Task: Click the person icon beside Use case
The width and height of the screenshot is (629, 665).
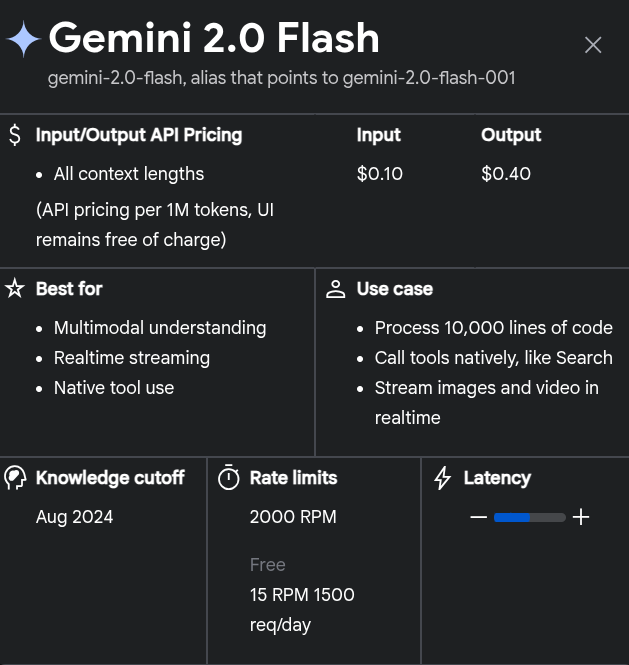Action: [336, 289]
